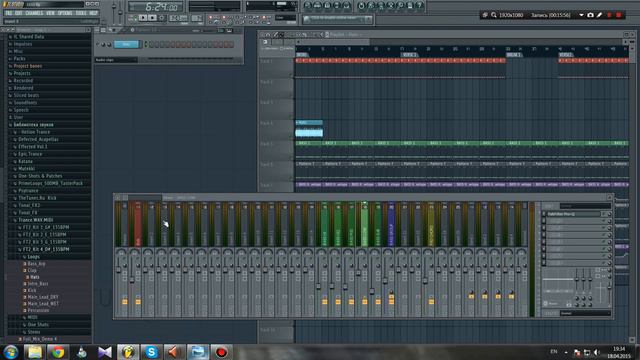Click the transport Play button
This screenshot has width=640, height=360.
click(x=143, y=18)
